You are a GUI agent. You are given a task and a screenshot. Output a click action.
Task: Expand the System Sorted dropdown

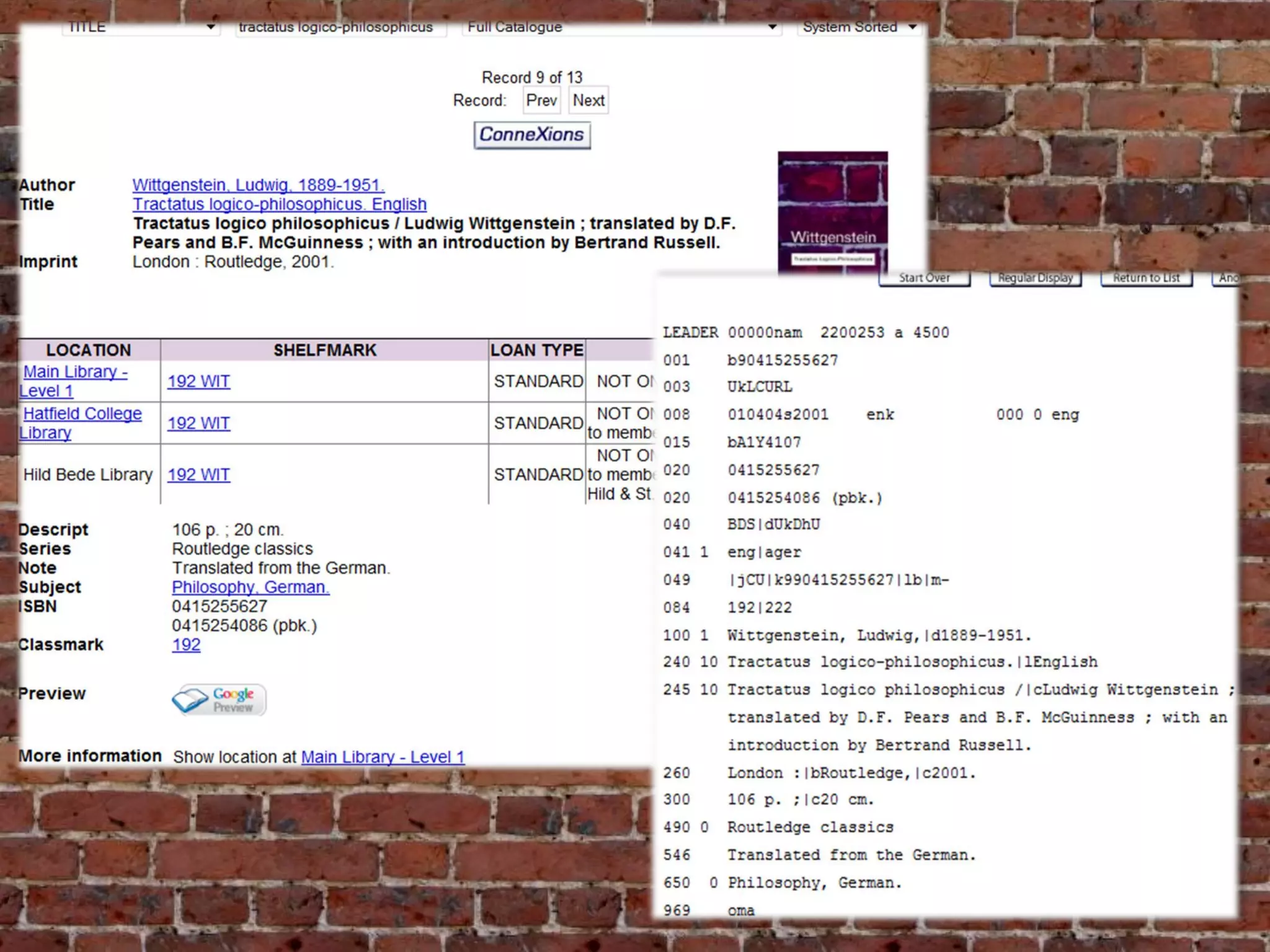(859, 28)
